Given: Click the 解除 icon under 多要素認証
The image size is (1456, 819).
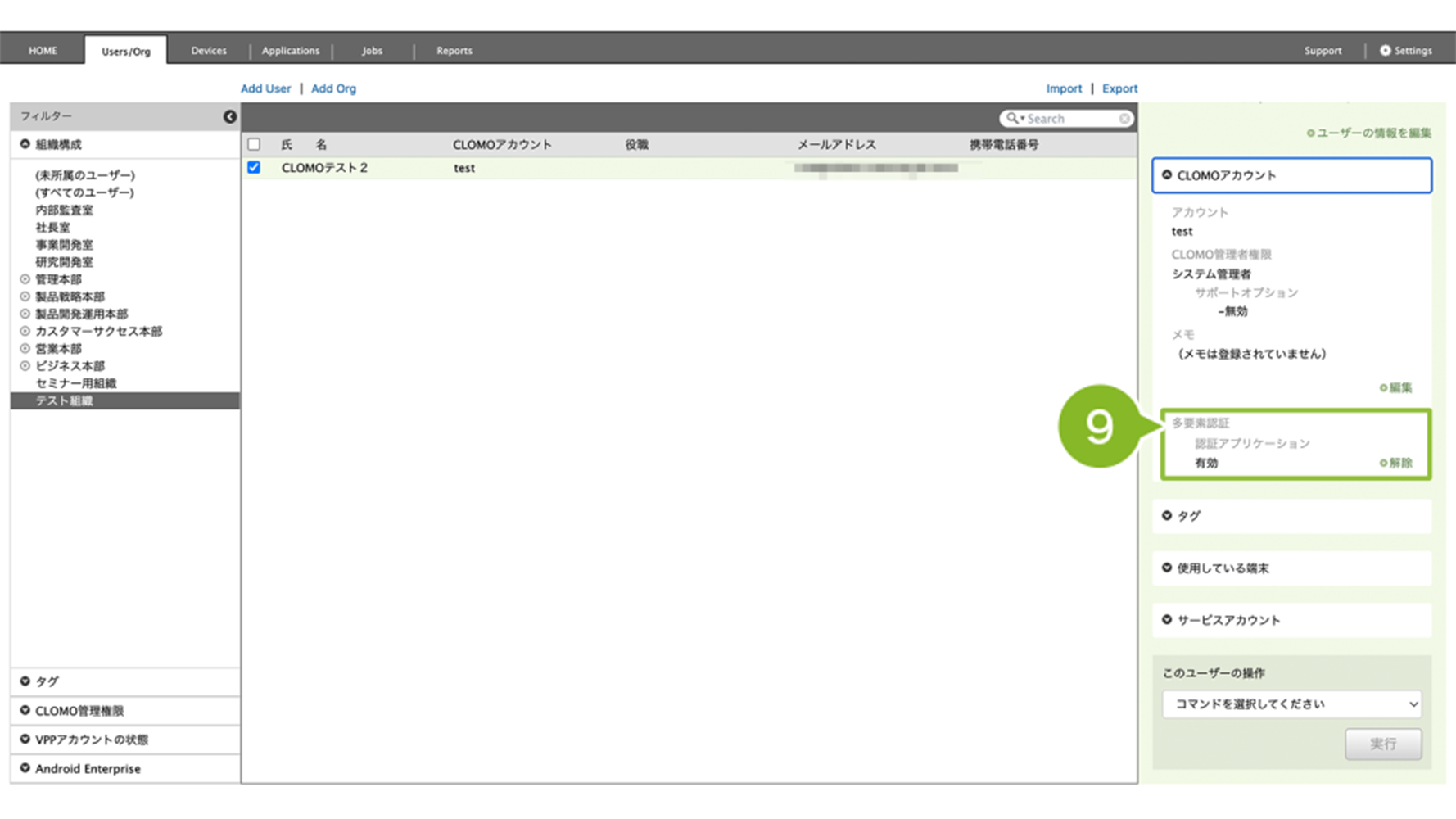Looking at the screenshot, I should click(1383, 463).
